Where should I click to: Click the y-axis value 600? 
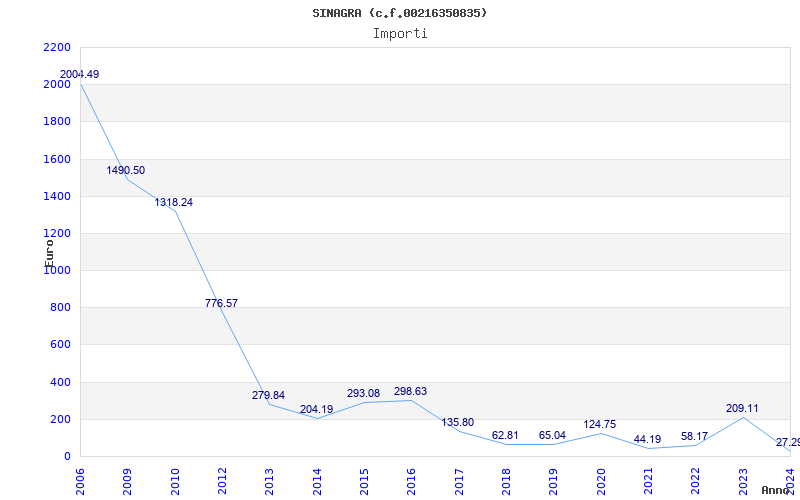(60, 345)
